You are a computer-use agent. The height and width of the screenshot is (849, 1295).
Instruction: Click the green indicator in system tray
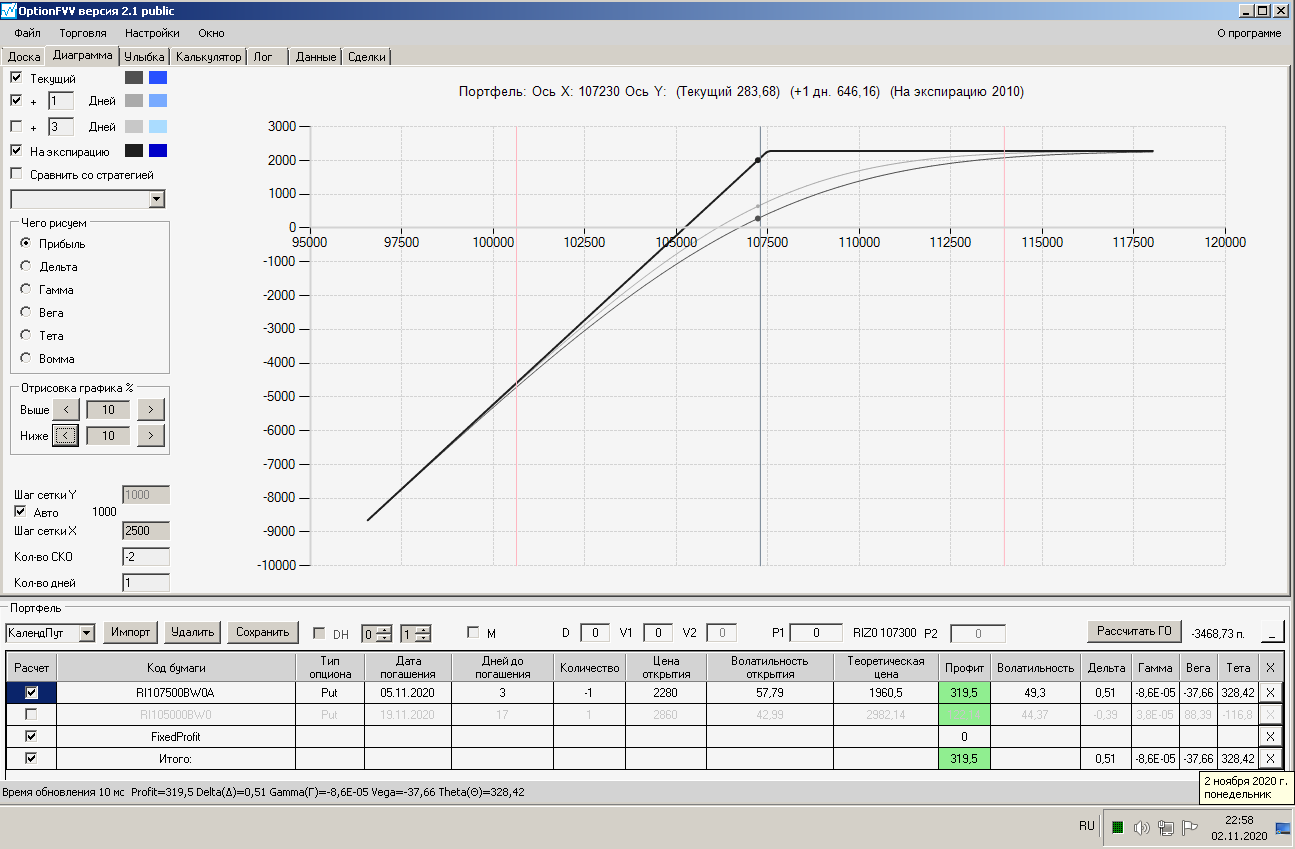click(x=1117, y=827)
